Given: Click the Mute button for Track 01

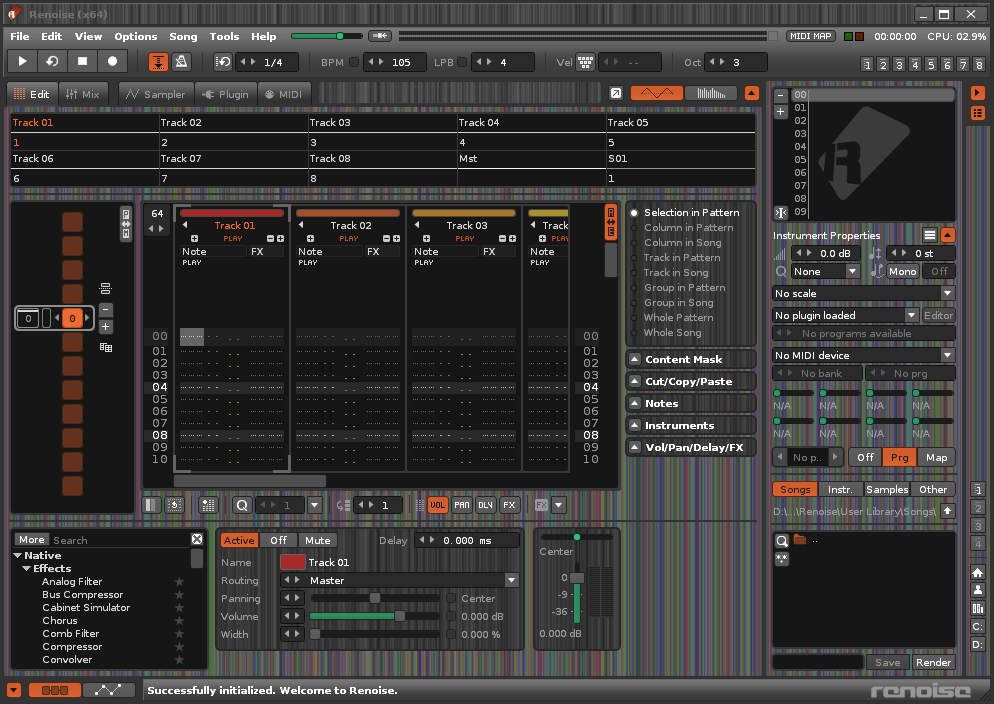Looking at the screenshot, I should (318, 541).
